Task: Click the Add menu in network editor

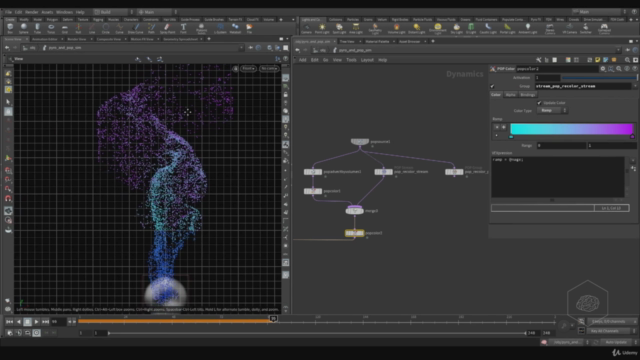Action: point(302,60)
